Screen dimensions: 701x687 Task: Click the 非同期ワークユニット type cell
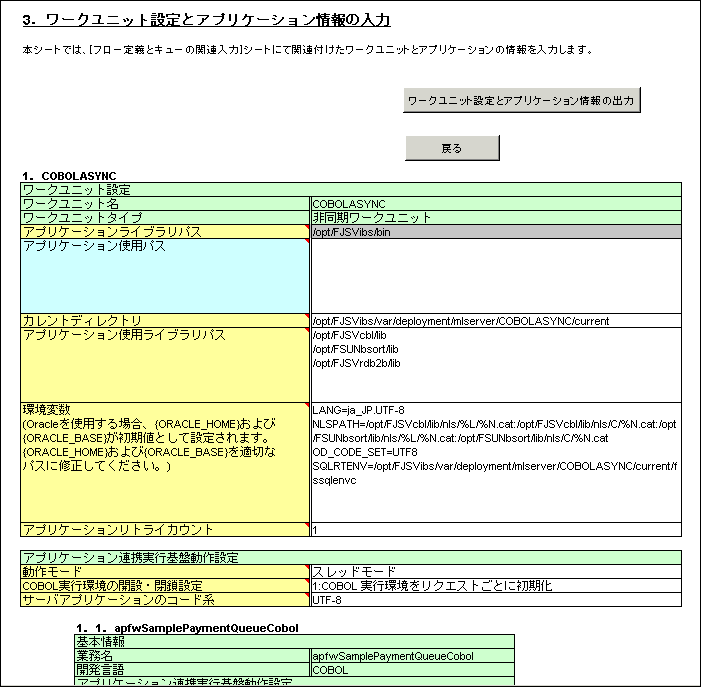click(x=496, y=218)
